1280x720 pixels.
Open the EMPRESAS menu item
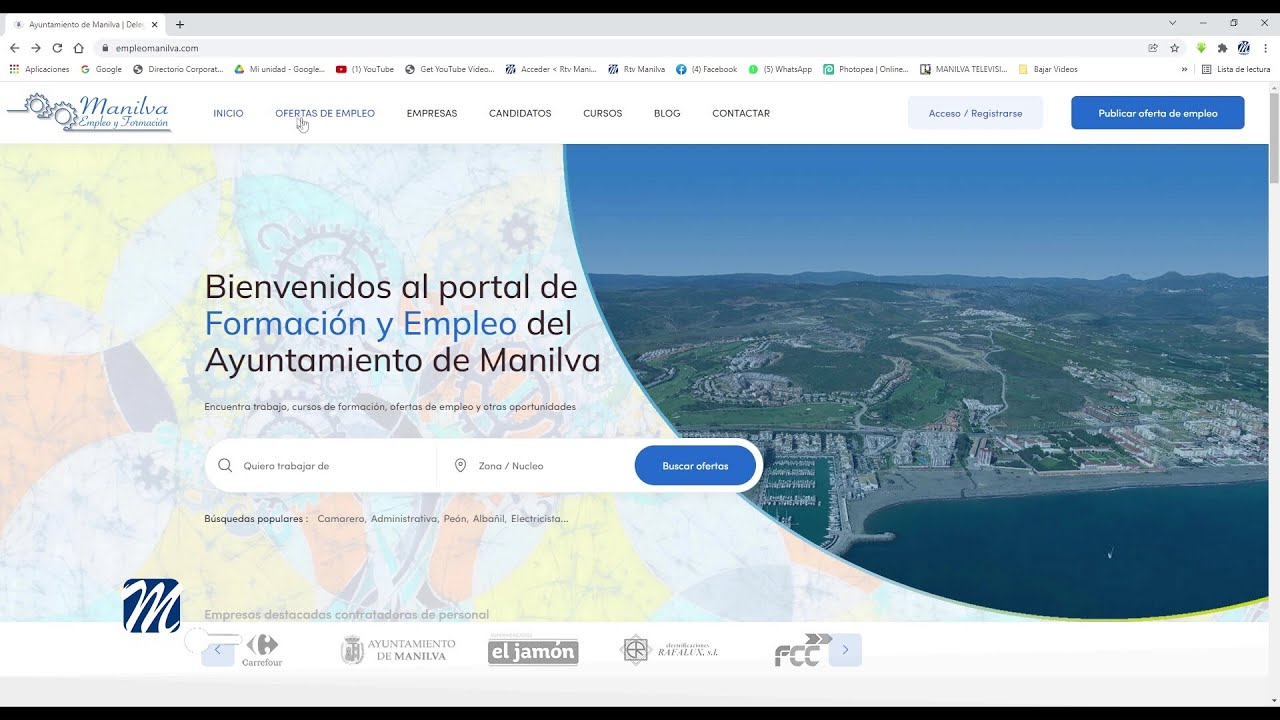tap(432, 113)
